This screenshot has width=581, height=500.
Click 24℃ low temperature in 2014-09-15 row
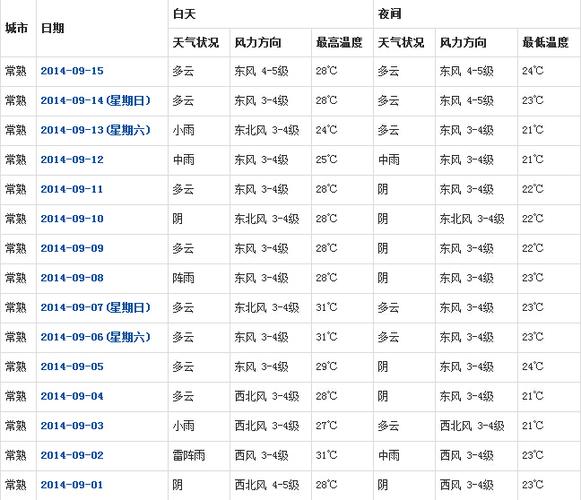(533, 71)
